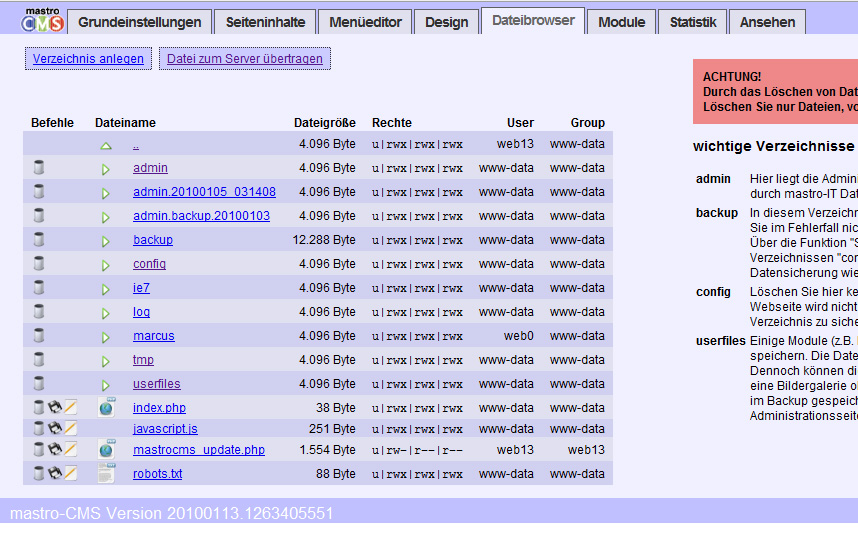Open the userfiles directory link
The width and height of the screenshot is (858, 555).
pos(156,384)
